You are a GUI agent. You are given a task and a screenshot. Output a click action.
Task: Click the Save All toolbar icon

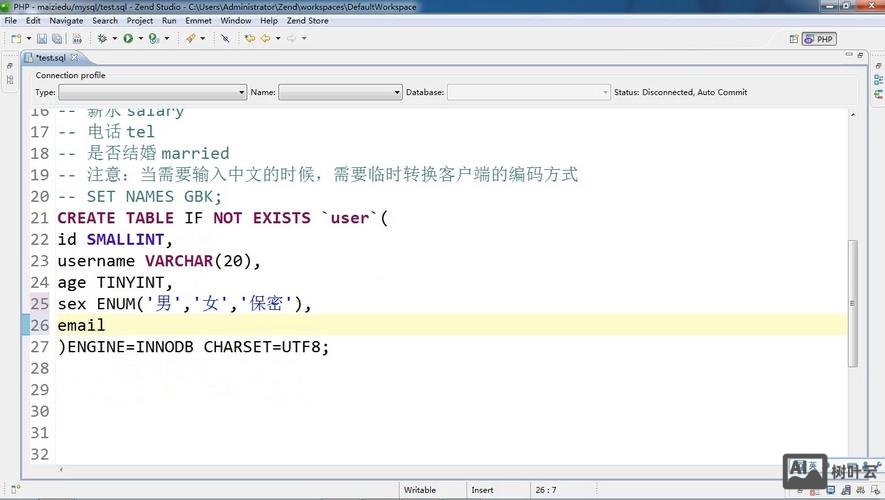pos(57,39)
